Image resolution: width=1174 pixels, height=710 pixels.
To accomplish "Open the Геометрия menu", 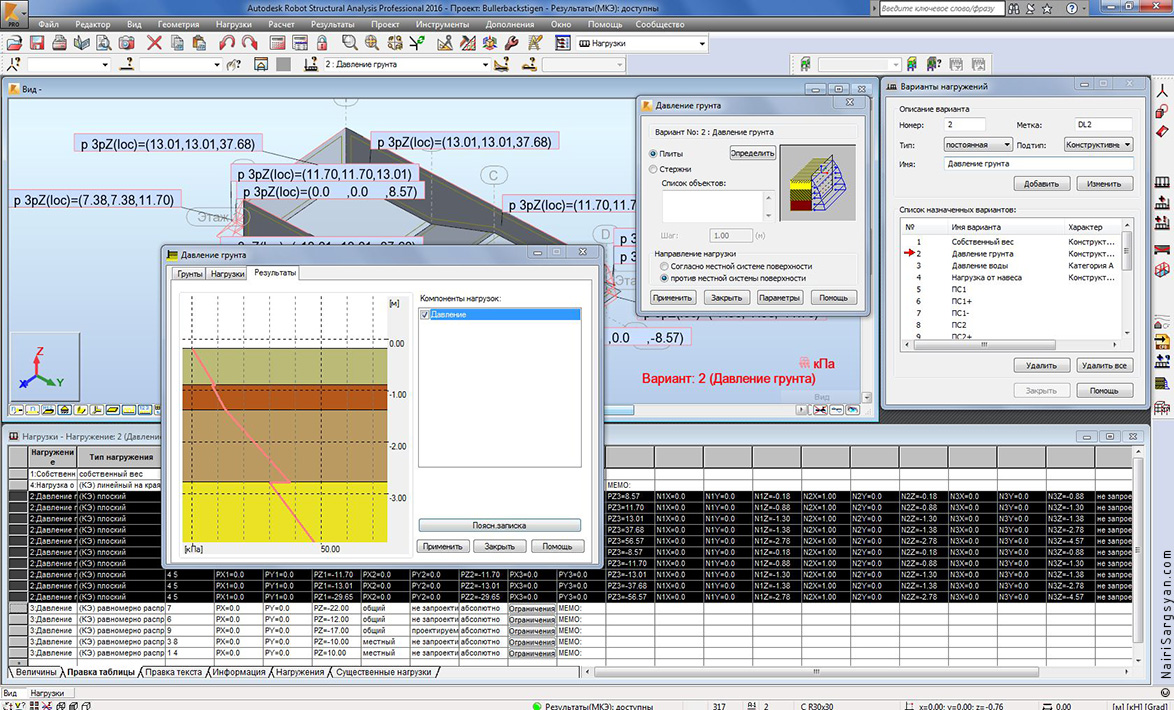I will pyautogui.click(x=178, y=25).
